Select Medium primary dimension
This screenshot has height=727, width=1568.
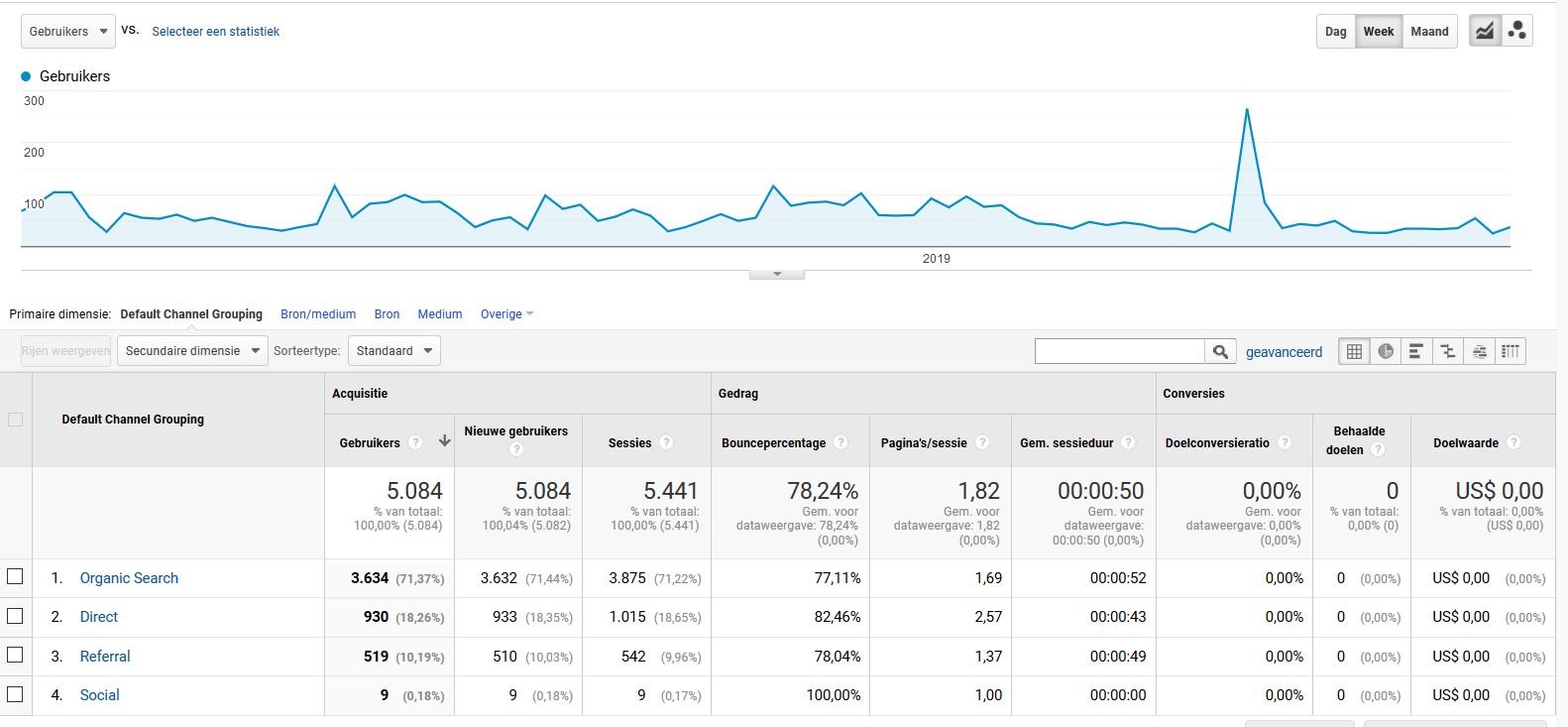[440, 314]
